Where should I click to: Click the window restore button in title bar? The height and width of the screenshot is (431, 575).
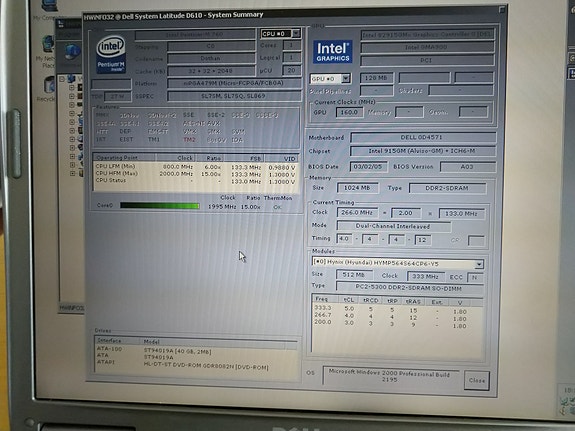pyautogui.click(x=502, y=10)
